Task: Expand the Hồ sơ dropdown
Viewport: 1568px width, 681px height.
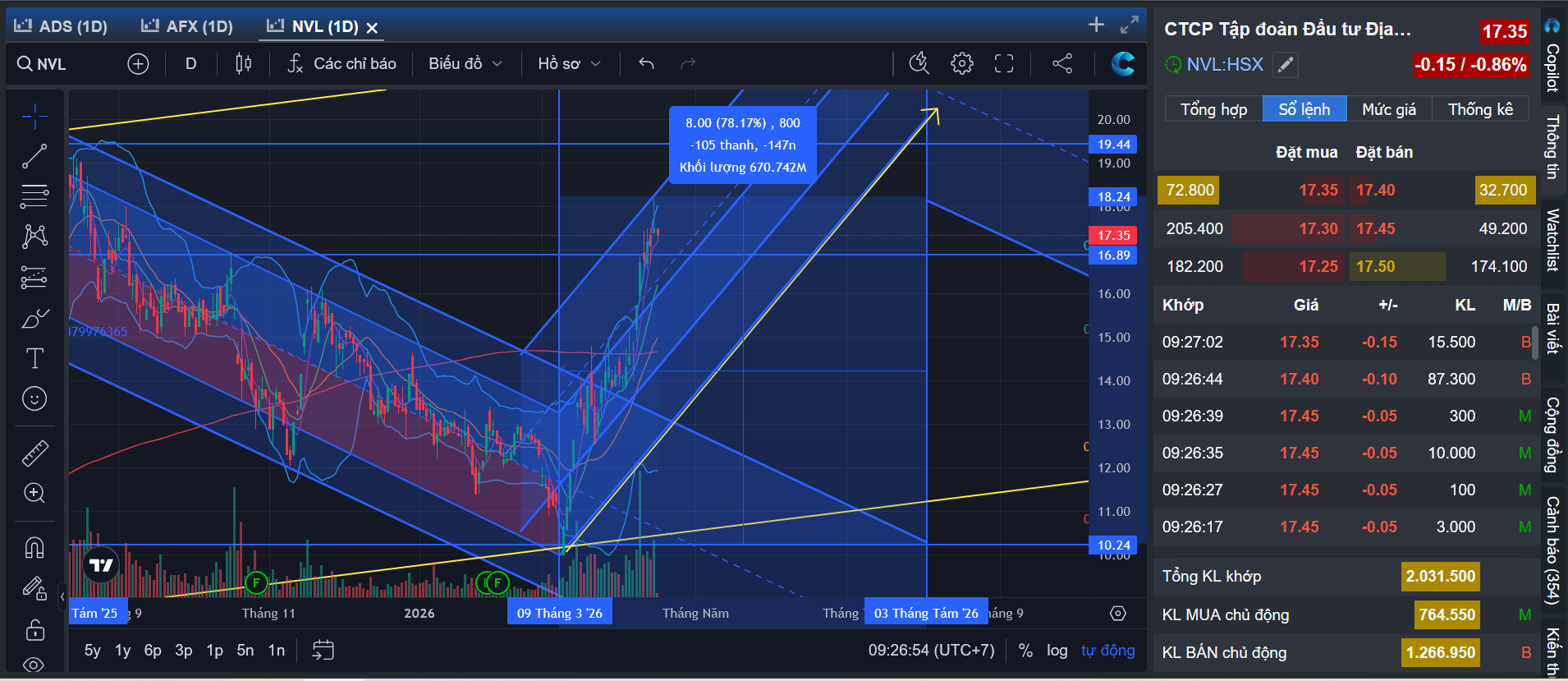Action: point(570,63)
